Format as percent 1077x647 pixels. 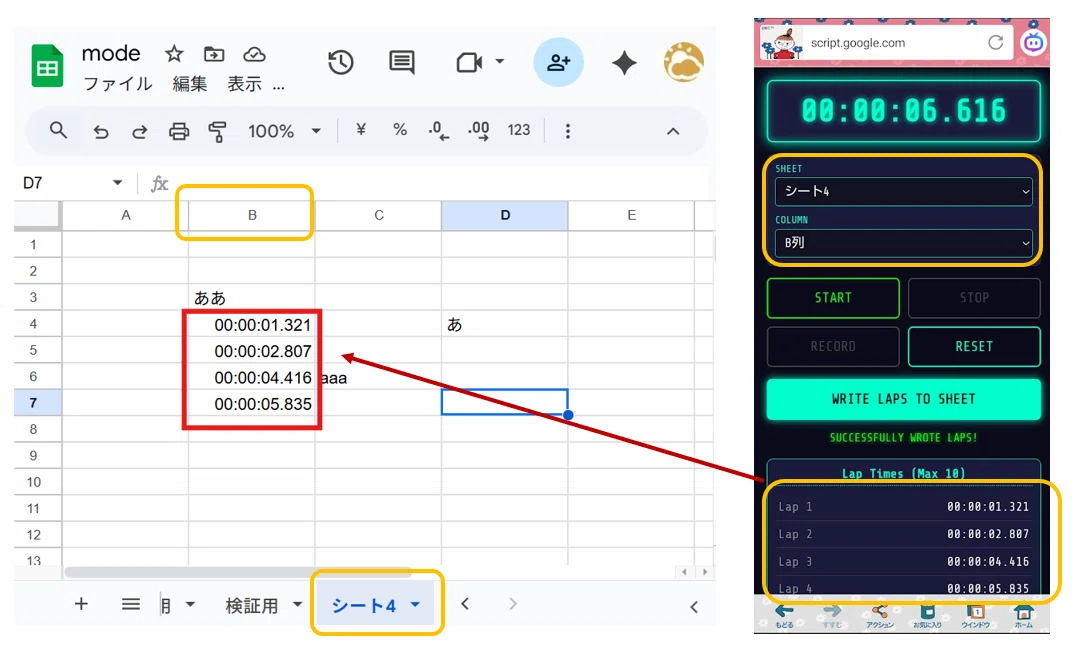pos(400,130)
